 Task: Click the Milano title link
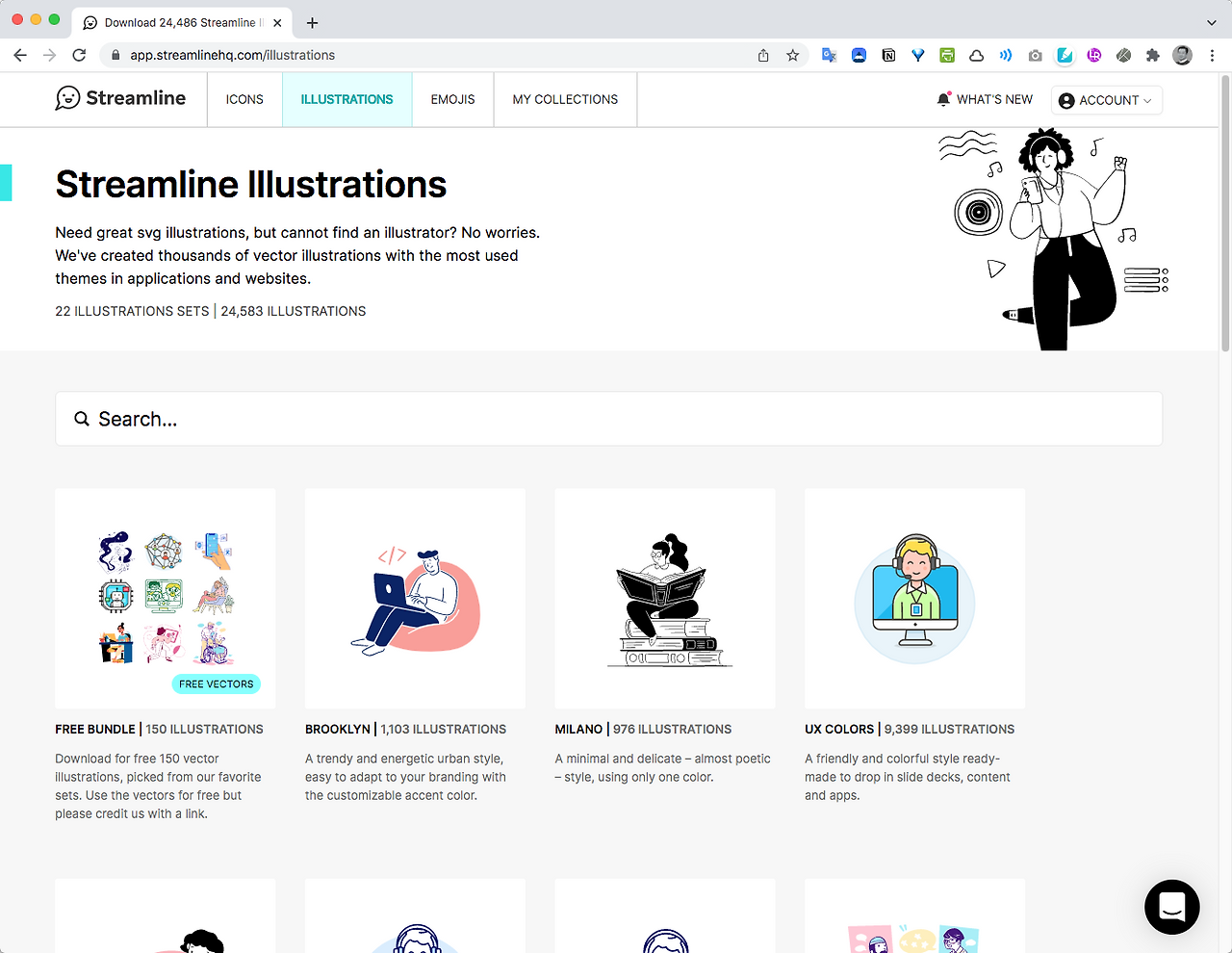coord(578,730)
